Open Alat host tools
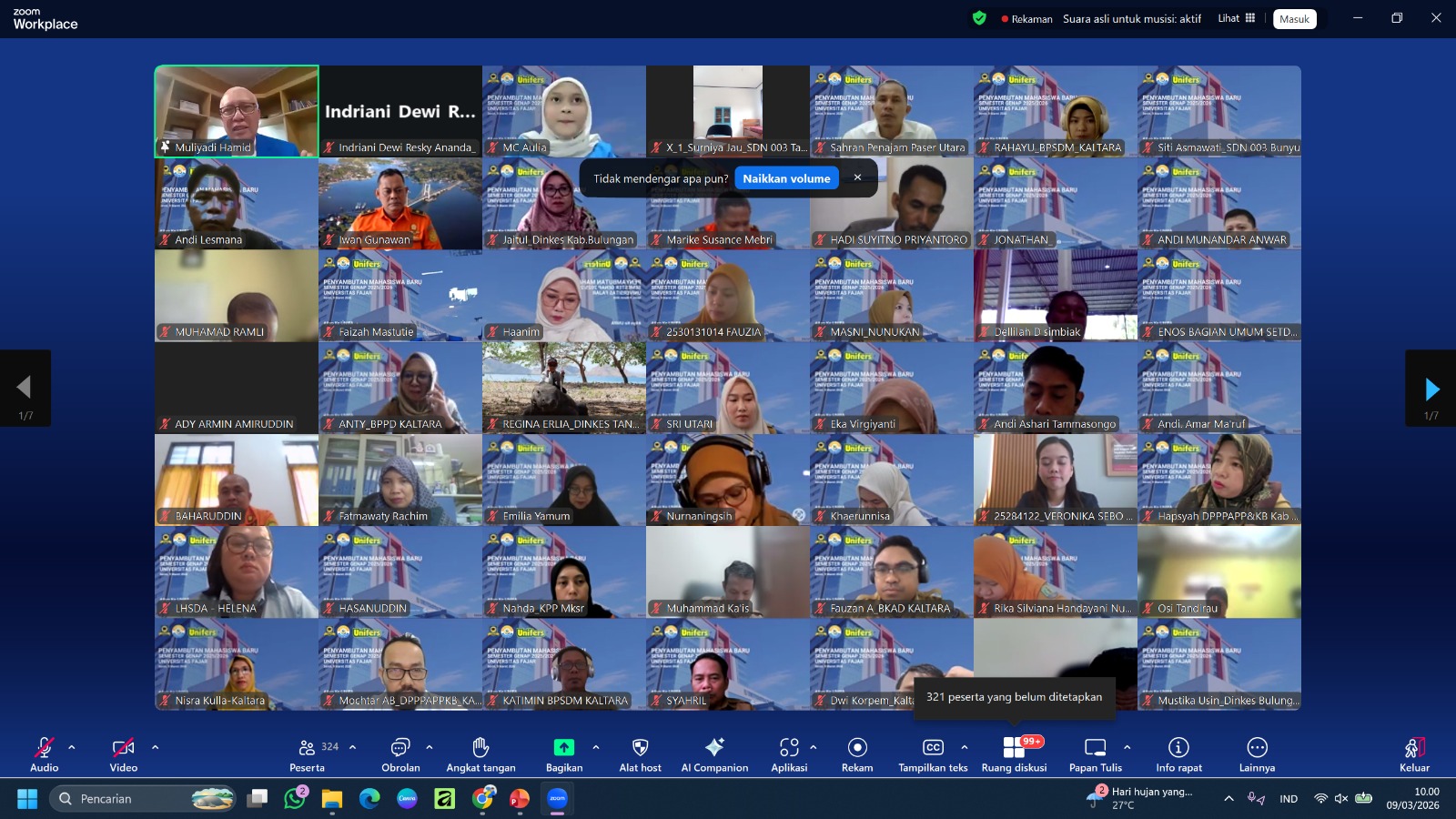This screenshot has width=1456, height=819. (x=640, y=753)
